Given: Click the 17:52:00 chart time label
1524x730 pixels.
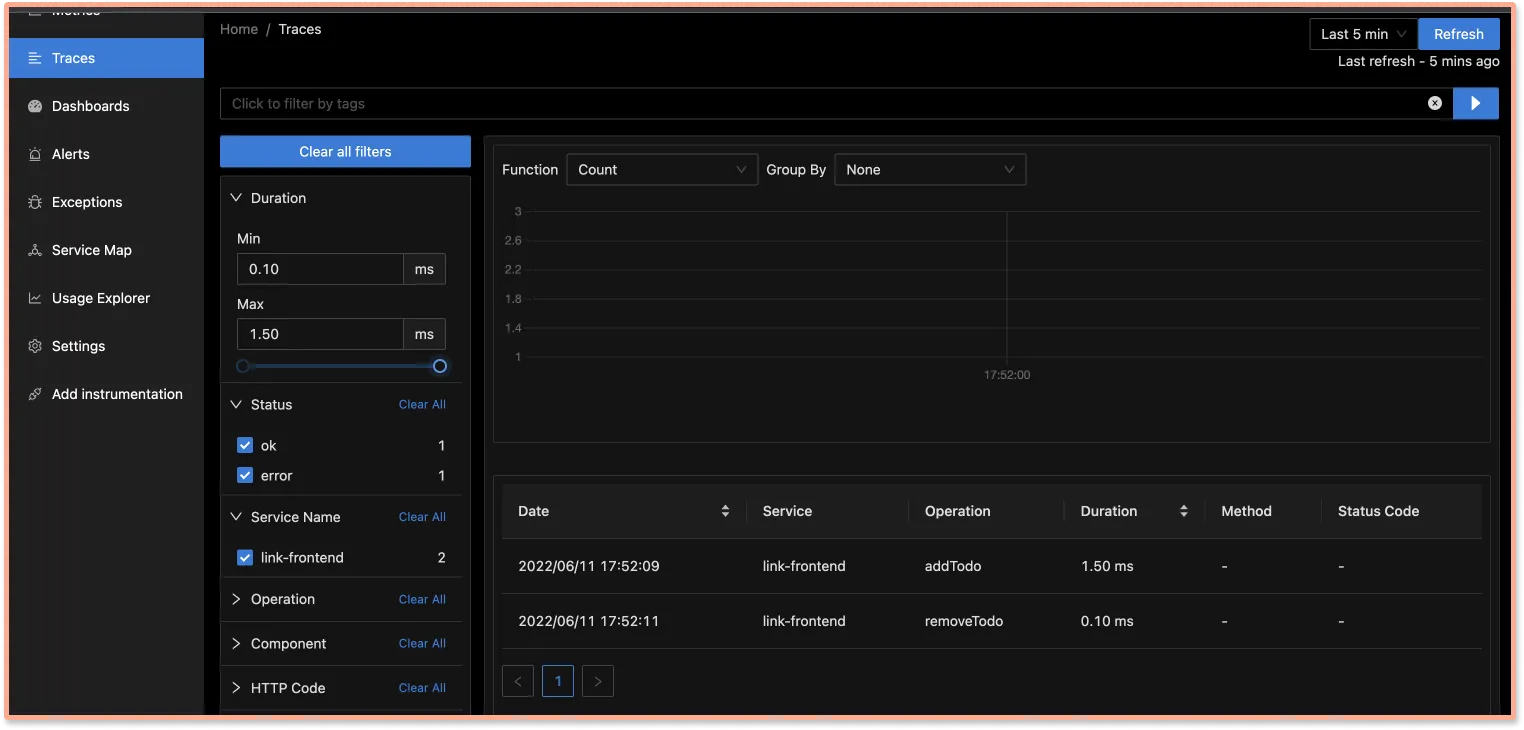Looking at the screenshot, I should pyautogui.click(x=1007, y=375).
